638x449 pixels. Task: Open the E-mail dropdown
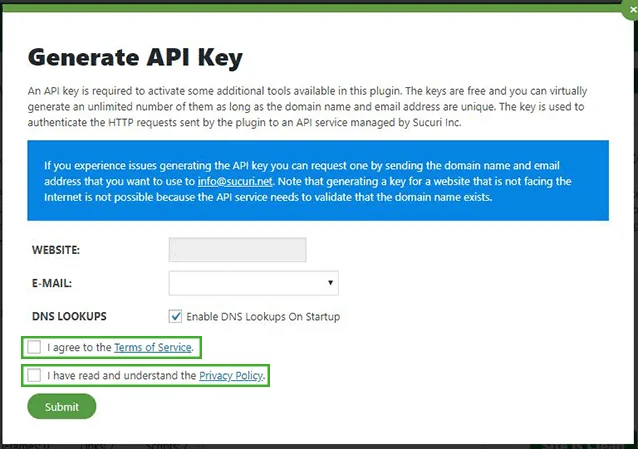253,283
